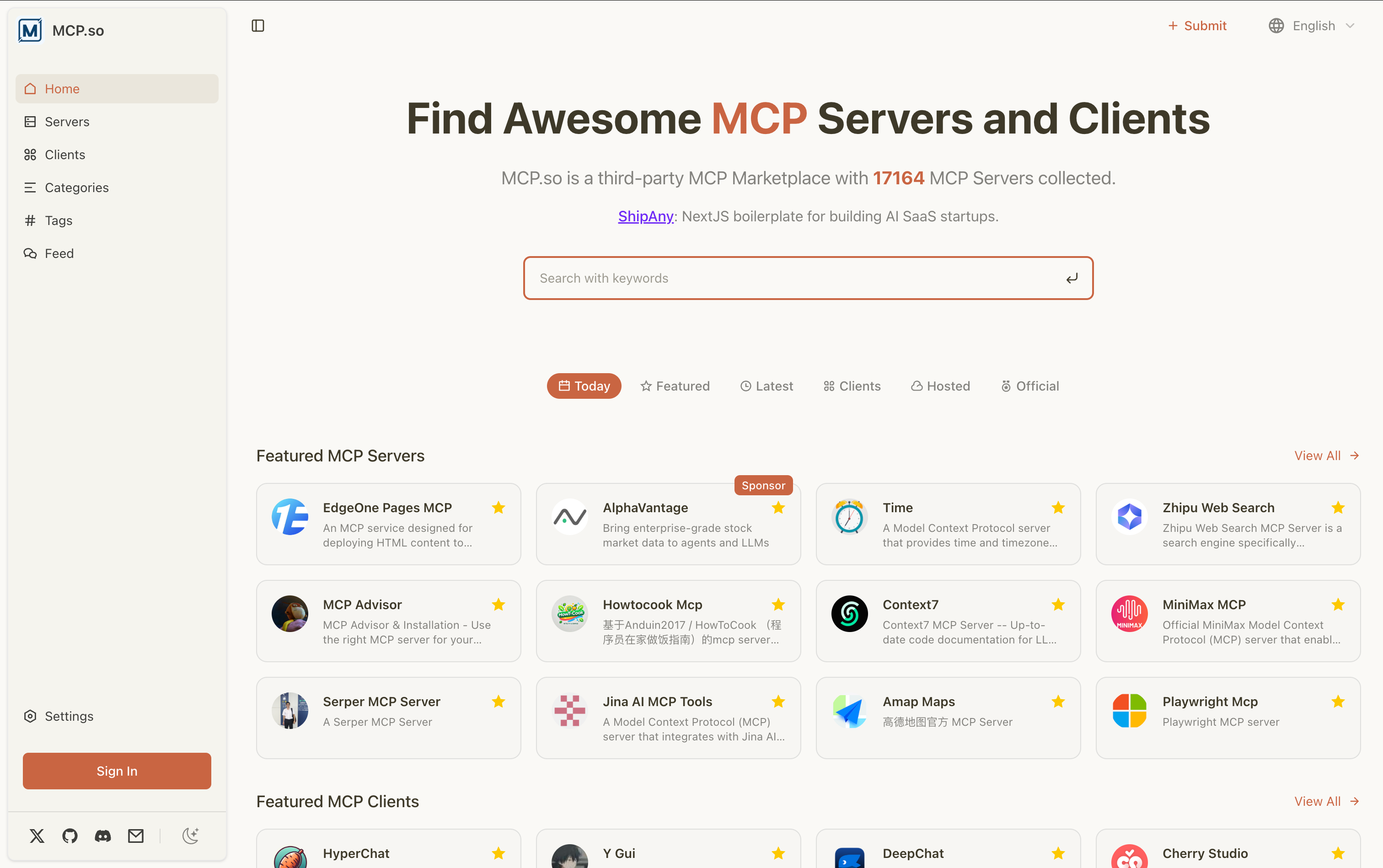Viewport: 1383px width, 868px height.
Task: Click the AlphaVantage logo icon
Action: 569,517
